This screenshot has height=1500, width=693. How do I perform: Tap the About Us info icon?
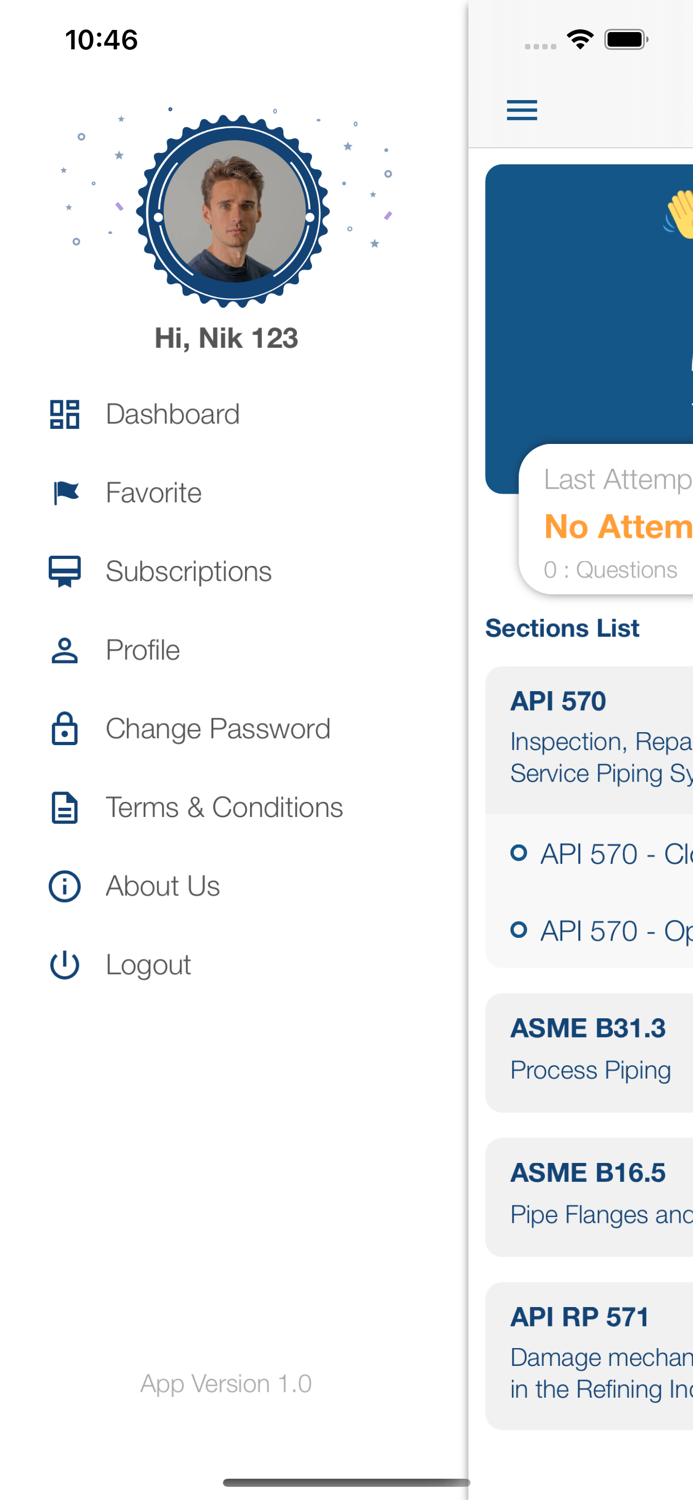click(64, 886)
